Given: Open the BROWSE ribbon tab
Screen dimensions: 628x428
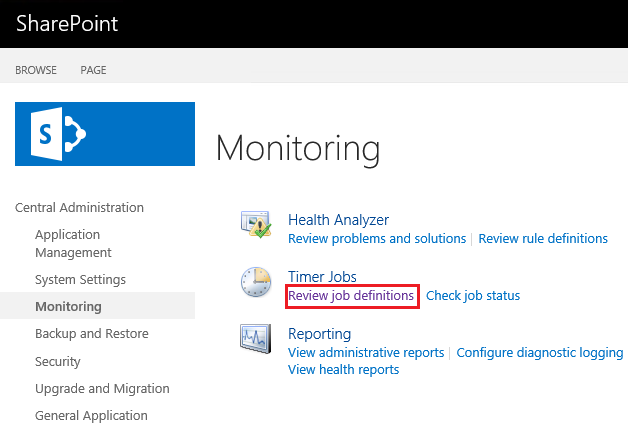Looking at the screenshot, I should click(36, 70).
